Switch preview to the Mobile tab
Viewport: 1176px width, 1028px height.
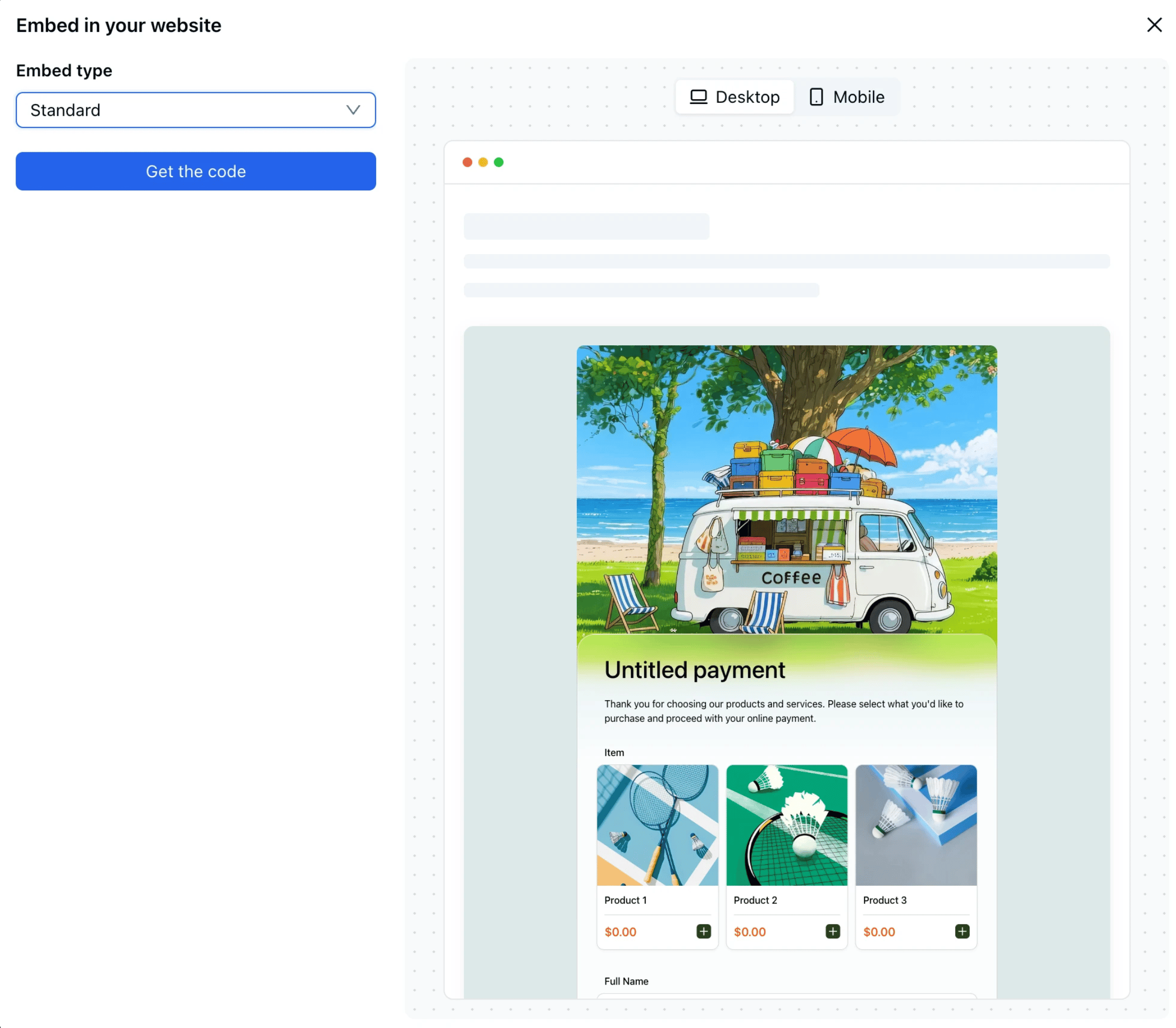[x=846, y=97]
